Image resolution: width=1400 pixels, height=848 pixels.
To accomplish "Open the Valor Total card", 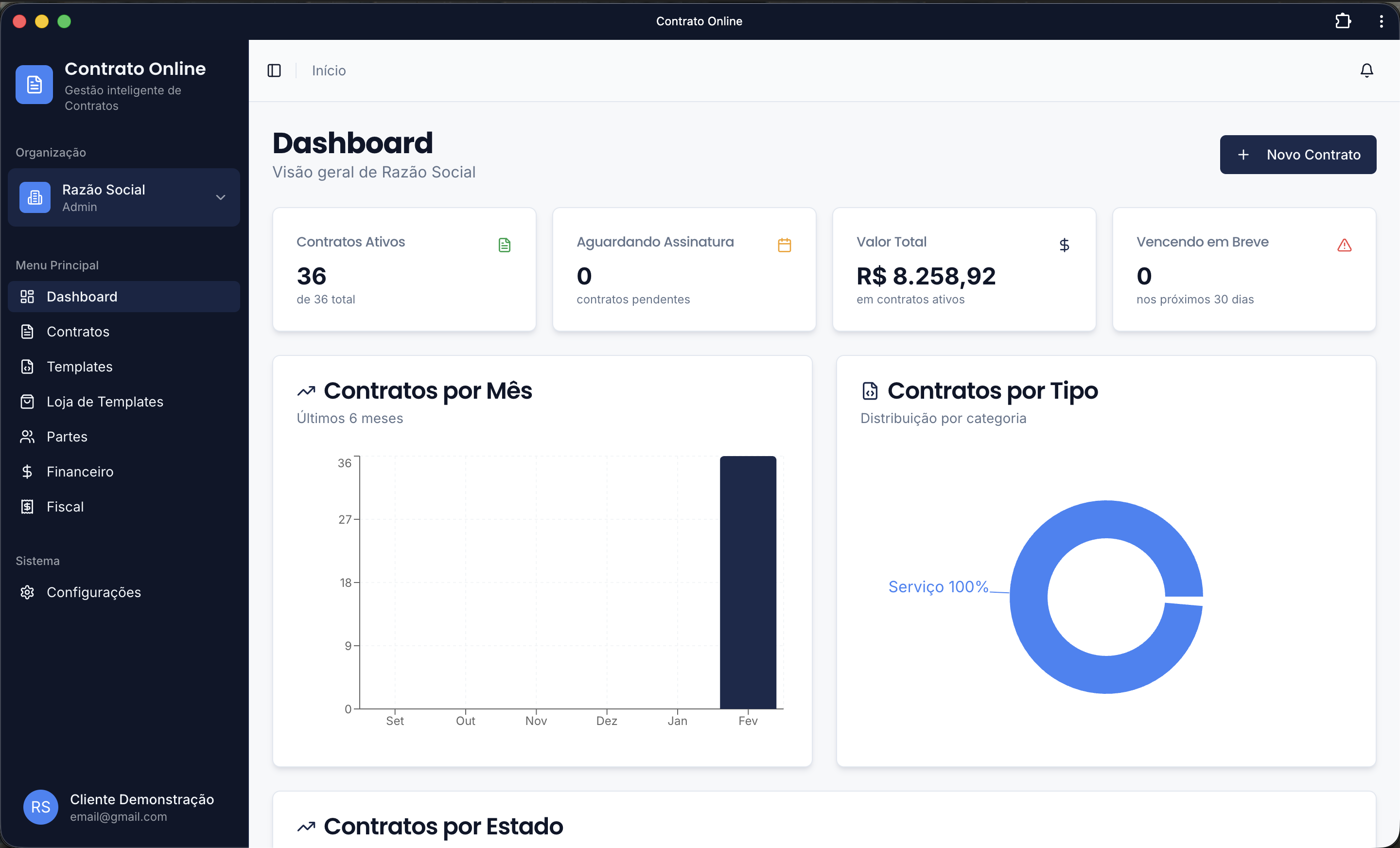I will 964,269.
